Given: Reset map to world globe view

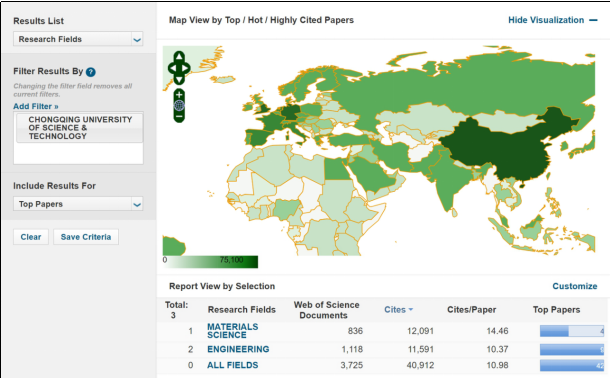Looking at the screenshot, I should [x=179, y=105].
